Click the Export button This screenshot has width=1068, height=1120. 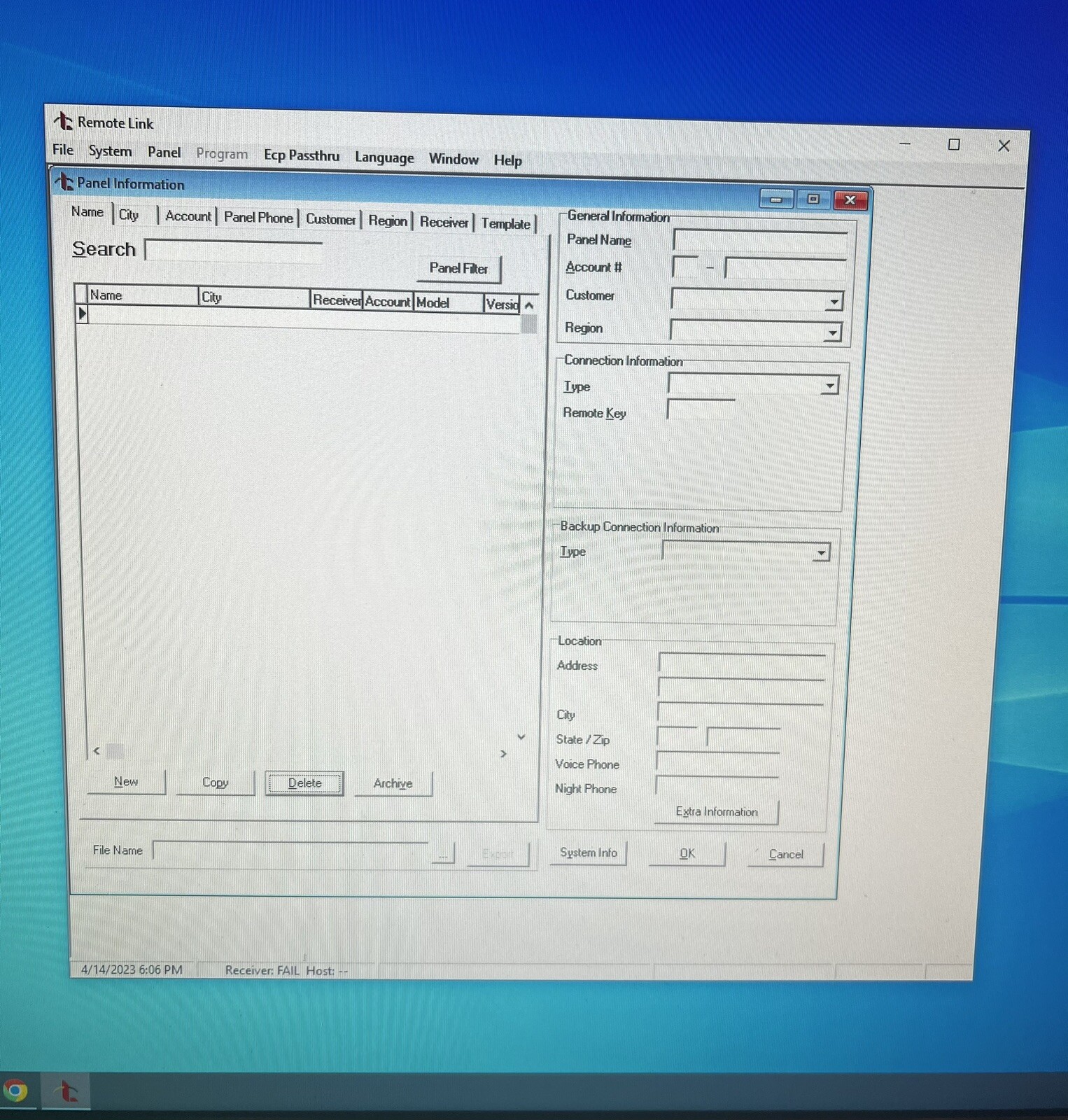tap(498, 855)
